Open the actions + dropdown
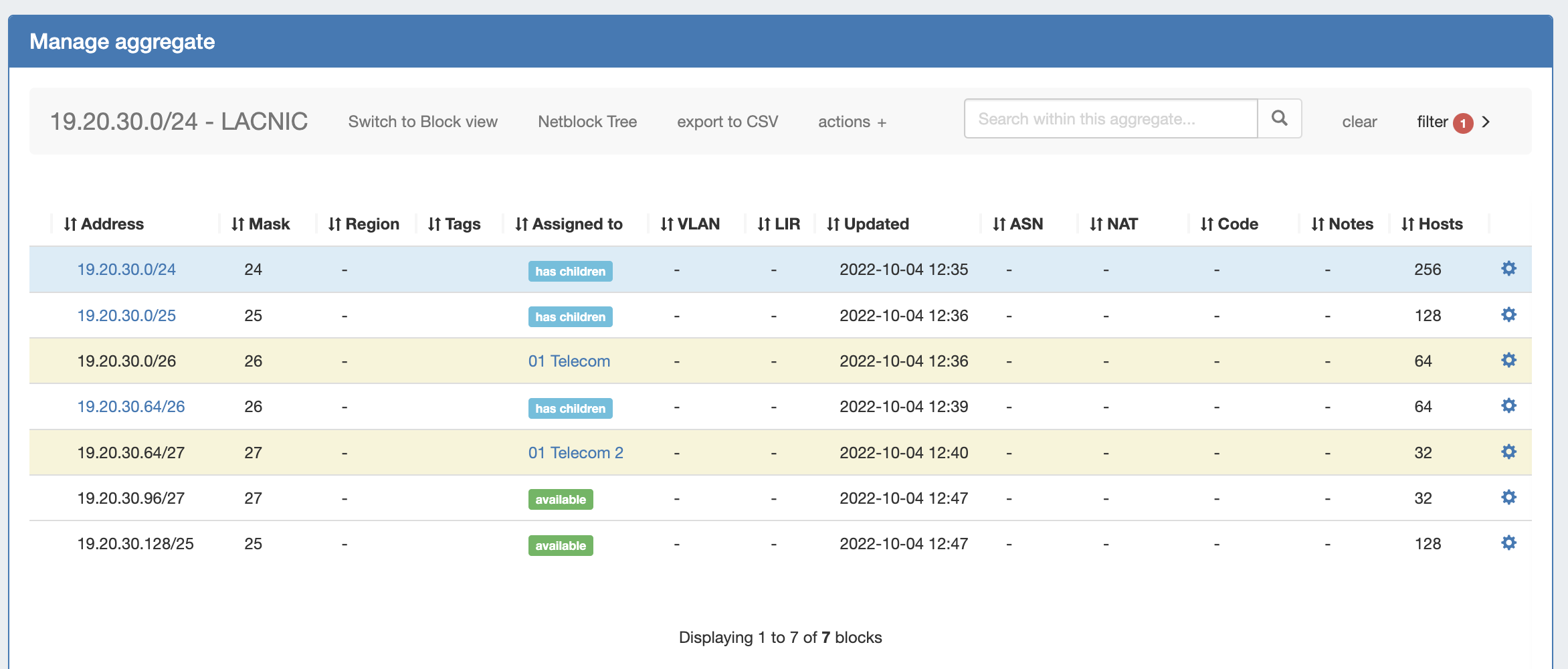1568x669 pixels. pos(852,122)
